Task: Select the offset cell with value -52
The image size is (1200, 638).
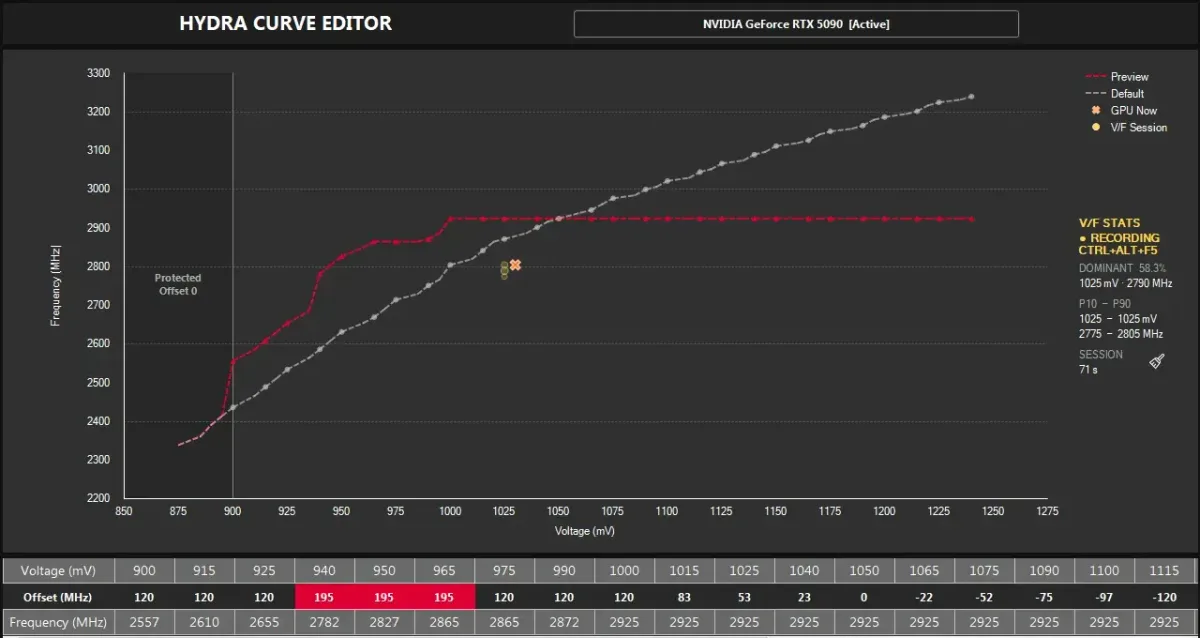Action: click(985, 596)
